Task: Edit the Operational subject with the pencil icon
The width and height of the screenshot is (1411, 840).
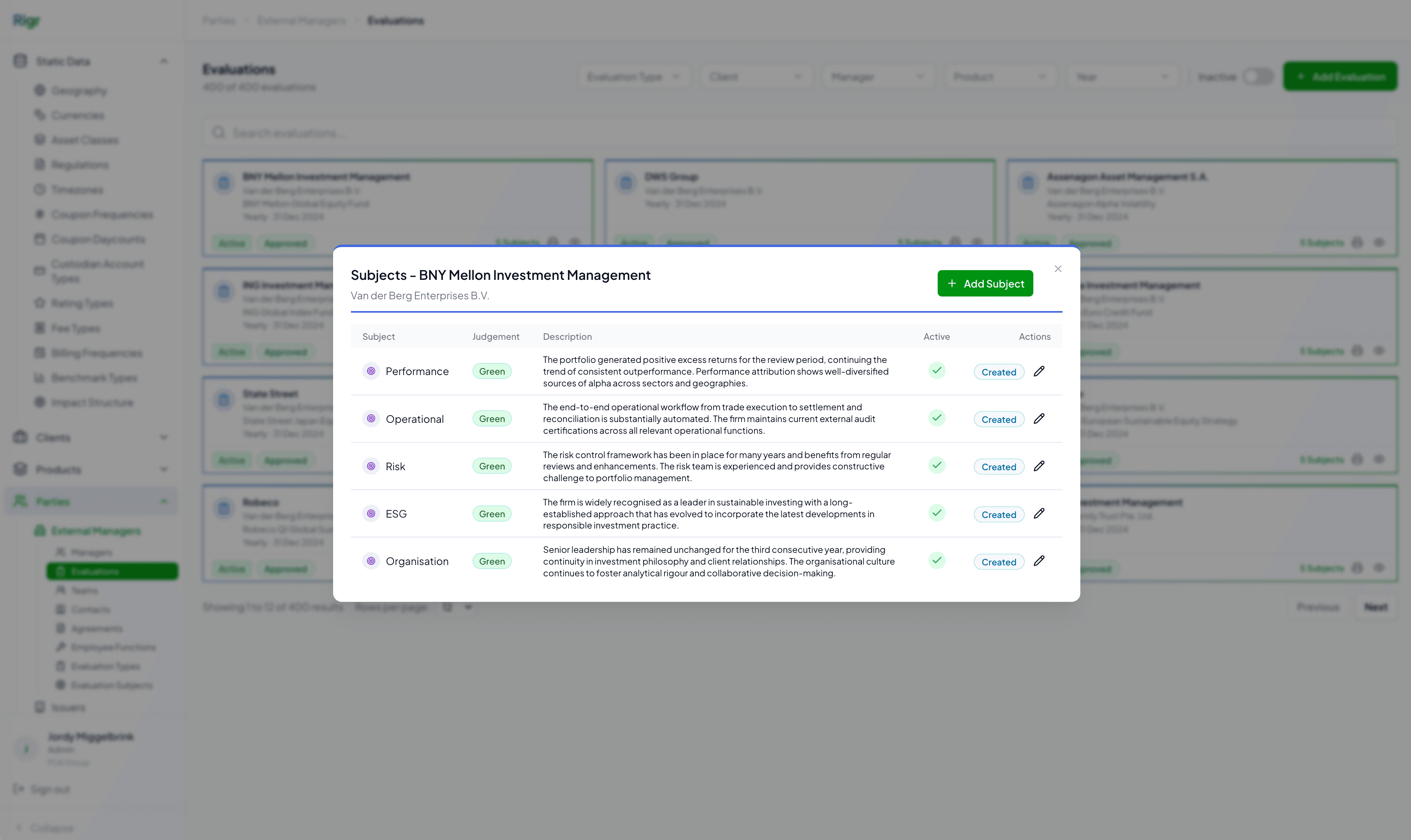Action: pyautogui.click(x=1039, y=419)
